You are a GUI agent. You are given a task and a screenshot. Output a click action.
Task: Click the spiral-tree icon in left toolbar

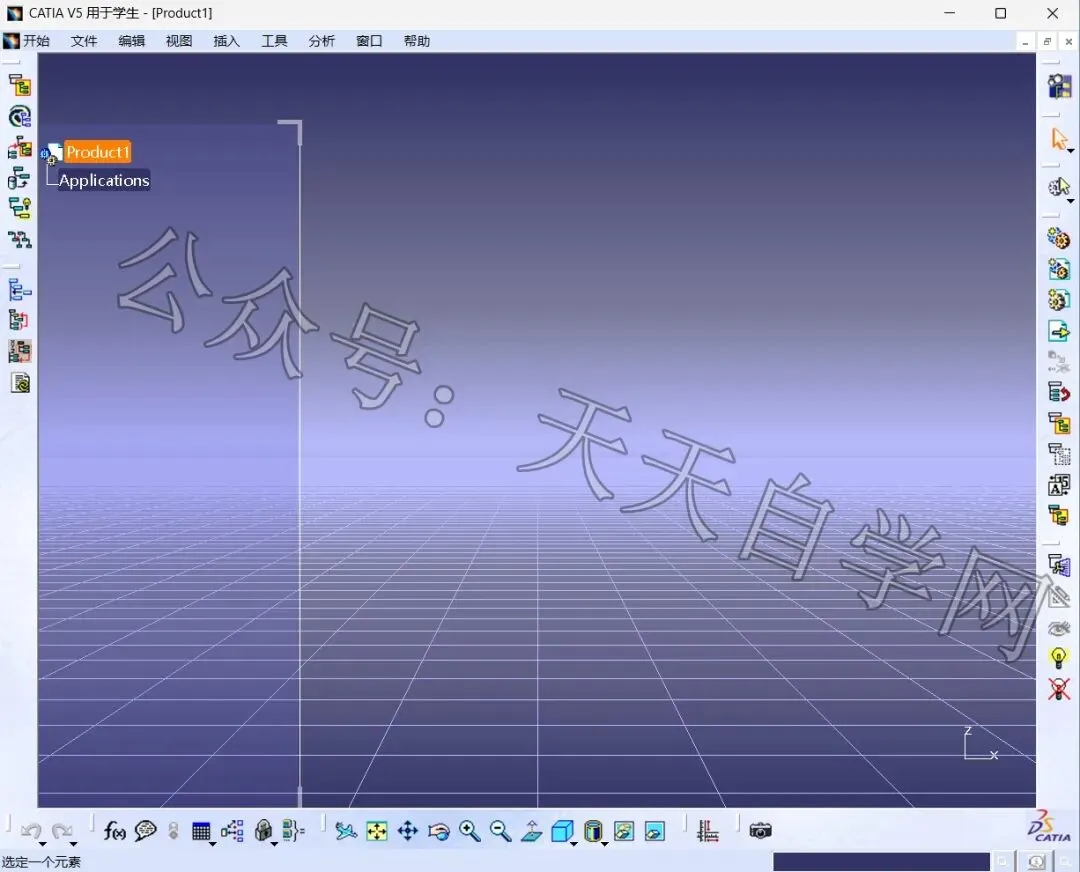point(19,116)
